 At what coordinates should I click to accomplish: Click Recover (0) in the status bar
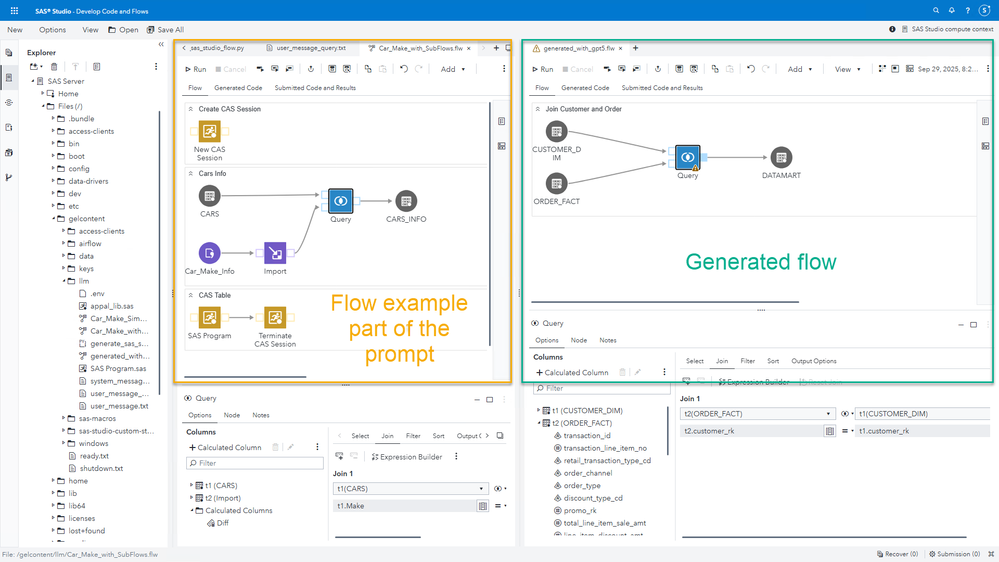coord(897,554)
